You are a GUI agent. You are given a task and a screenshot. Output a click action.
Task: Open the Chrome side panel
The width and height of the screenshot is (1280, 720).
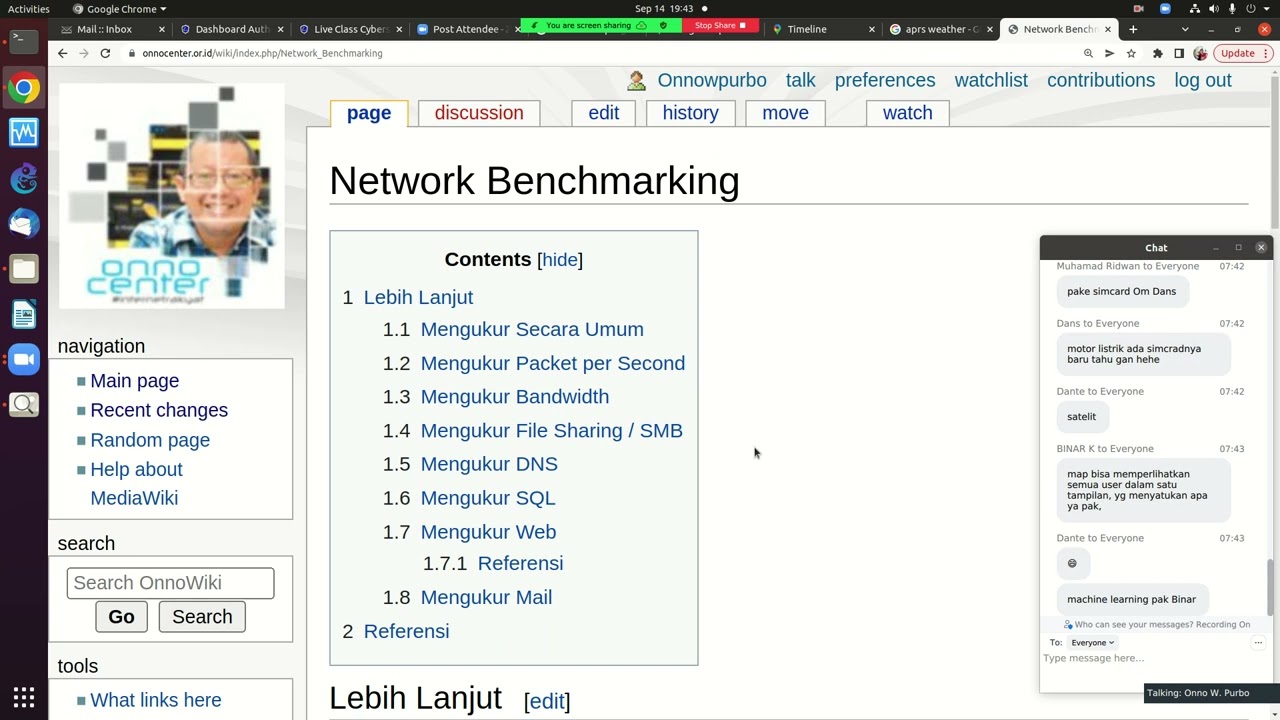(x=1179, y=53)
